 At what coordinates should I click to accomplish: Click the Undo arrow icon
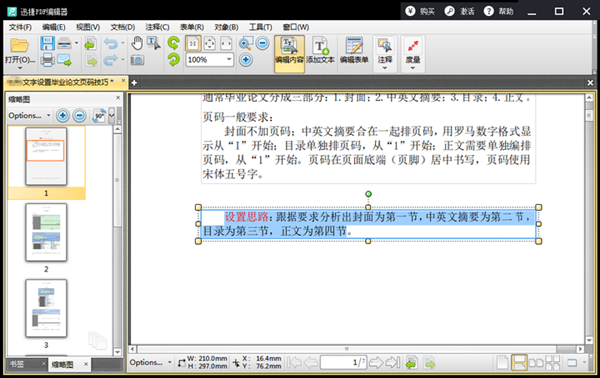click(x=111, y=43)
